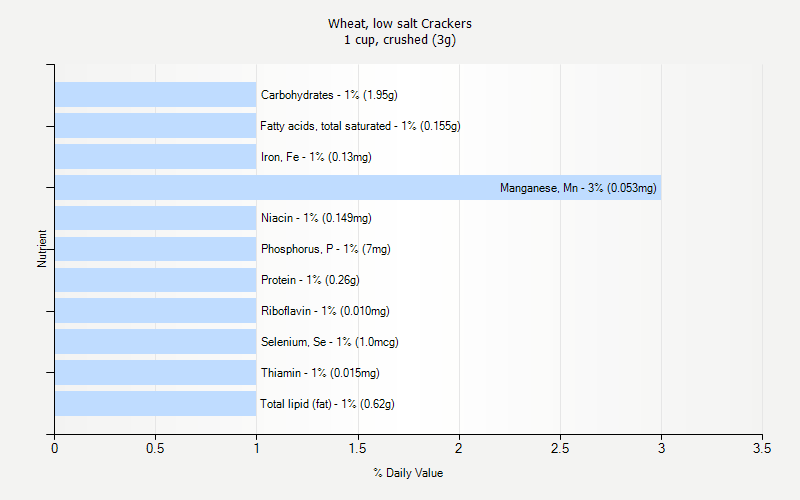
Task: Click label "Total lipid (fat) - 1% (0.62g)"
Action: click(x=327, y=404)
